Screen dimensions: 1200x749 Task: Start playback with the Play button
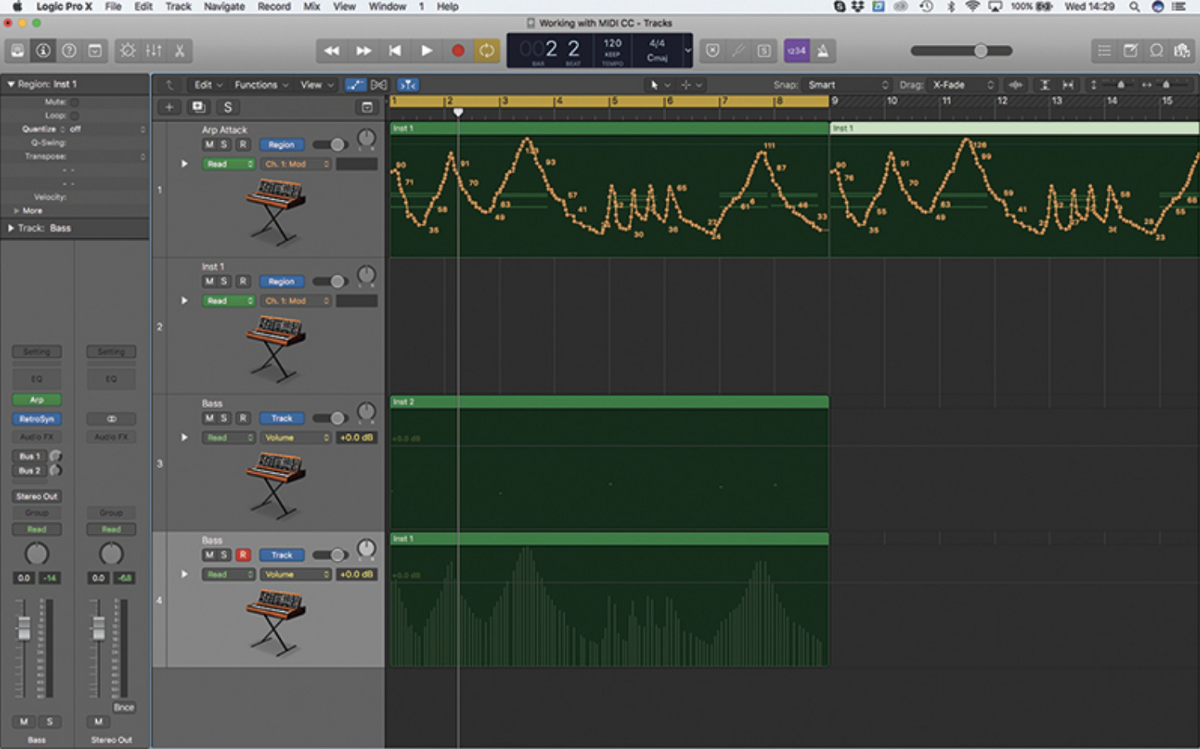pos(427,50)
